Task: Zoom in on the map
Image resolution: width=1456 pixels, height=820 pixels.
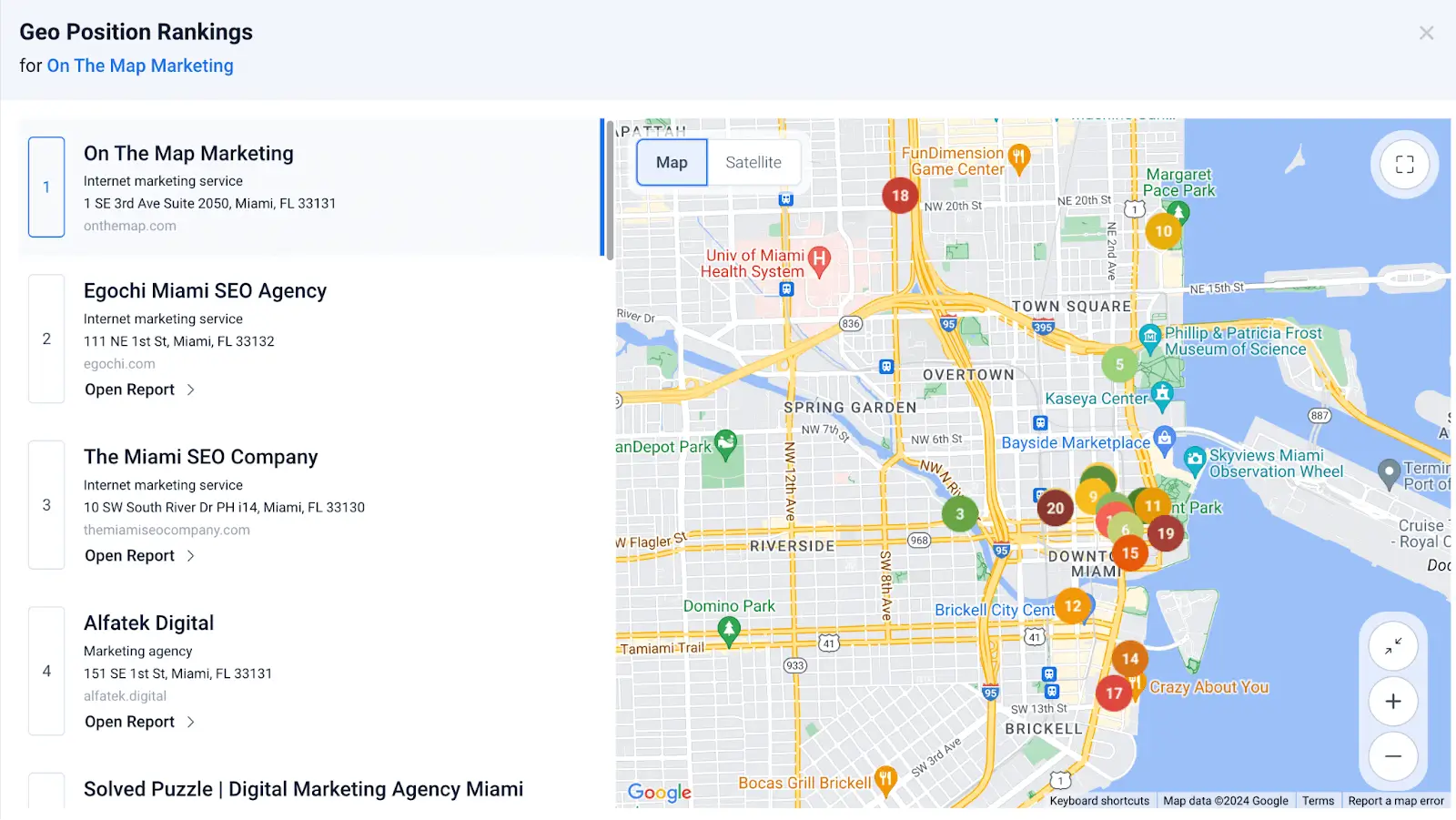Action: point(1393,702)
